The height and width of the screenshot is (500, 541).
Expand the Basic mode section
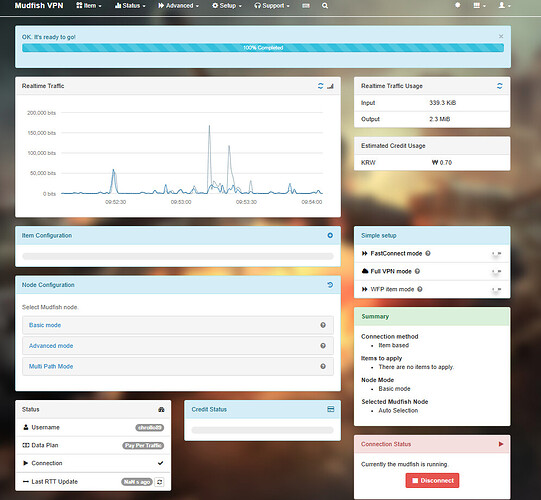pyautogui.click(x=178, y=325)
